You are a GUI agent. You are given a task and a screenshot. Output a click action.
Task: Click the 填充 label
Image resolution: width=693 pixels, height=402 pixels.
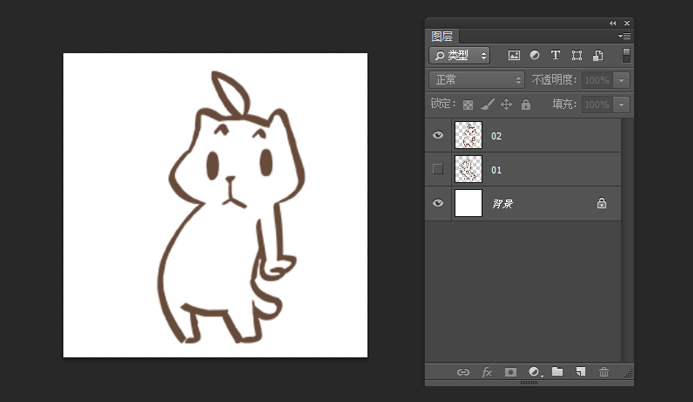(564, 104)
